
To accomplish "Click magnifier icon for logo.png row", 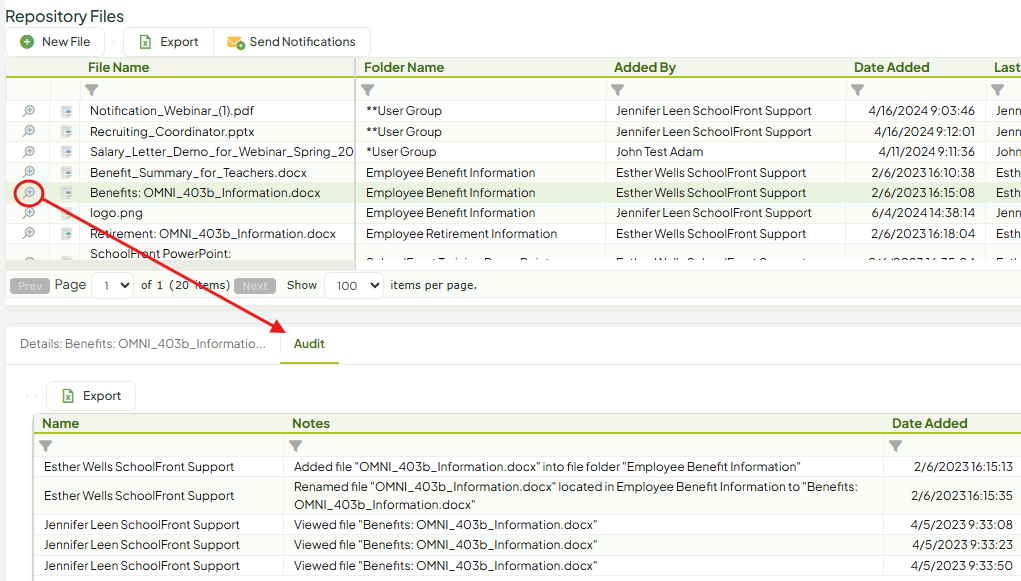I will 29,213.
